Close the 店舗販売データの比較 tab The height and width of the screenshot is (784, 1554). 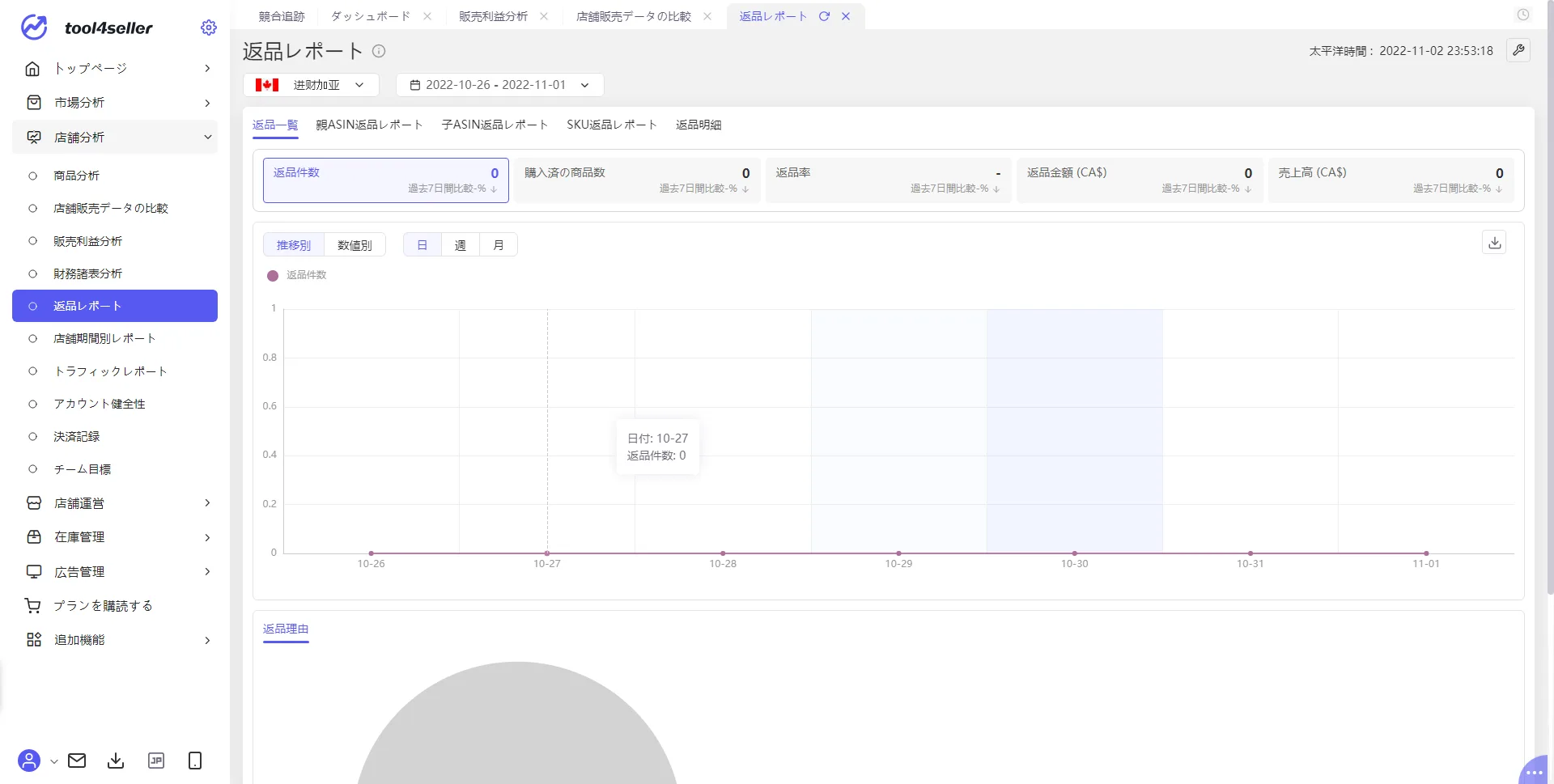[x=707, y=16]
